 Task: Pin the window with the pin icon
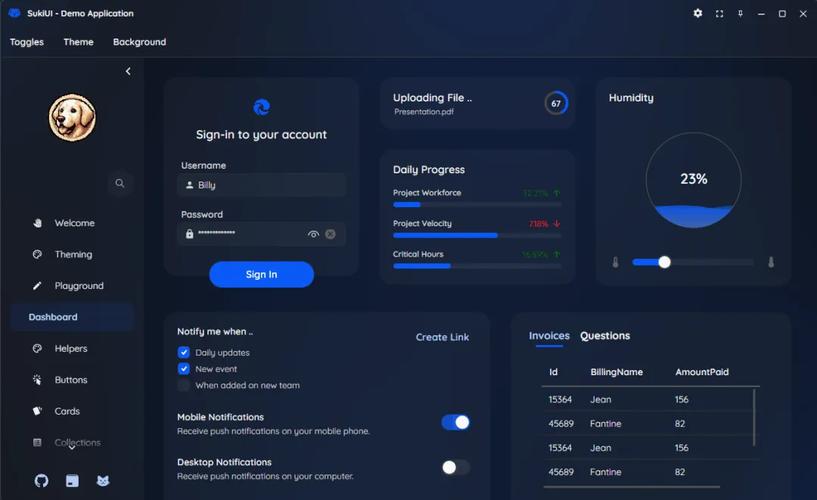[740, 14]
